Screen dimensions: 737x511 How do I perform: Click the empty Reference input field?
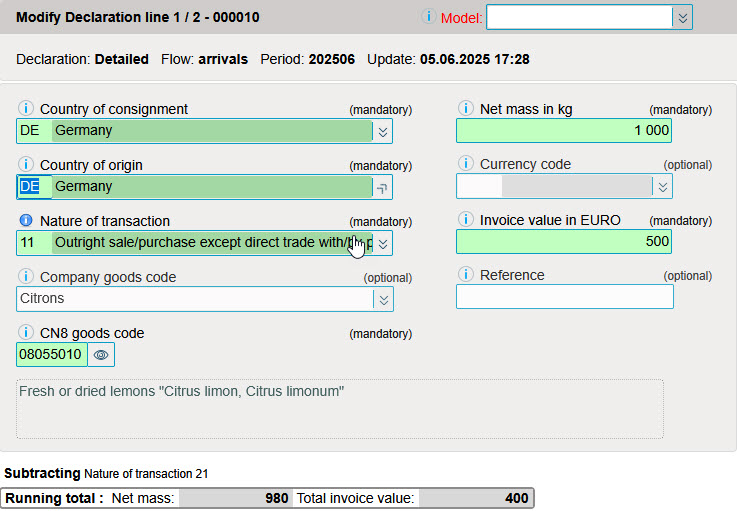pos(564,297)
